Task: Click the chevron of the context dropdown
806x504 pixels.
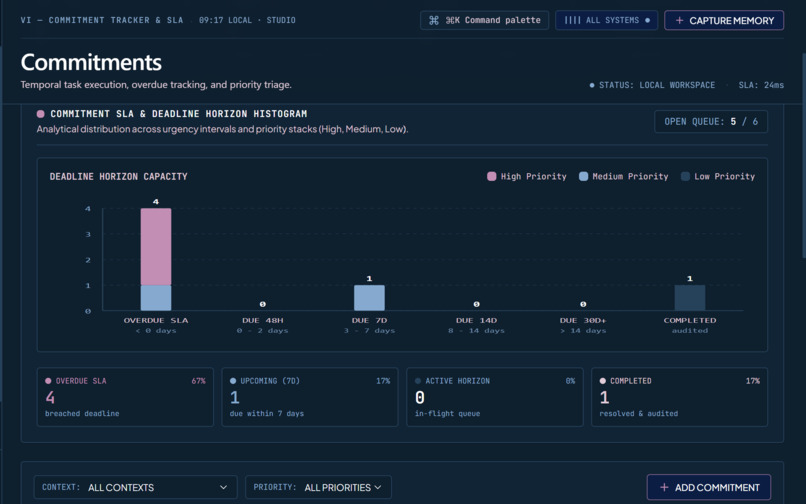Action: pyautogui.click(x=224, y=487)
